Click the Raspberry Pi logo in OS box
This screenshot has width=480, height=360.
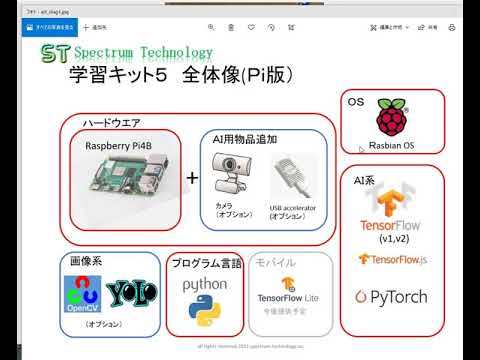click(x=392, y=117)
